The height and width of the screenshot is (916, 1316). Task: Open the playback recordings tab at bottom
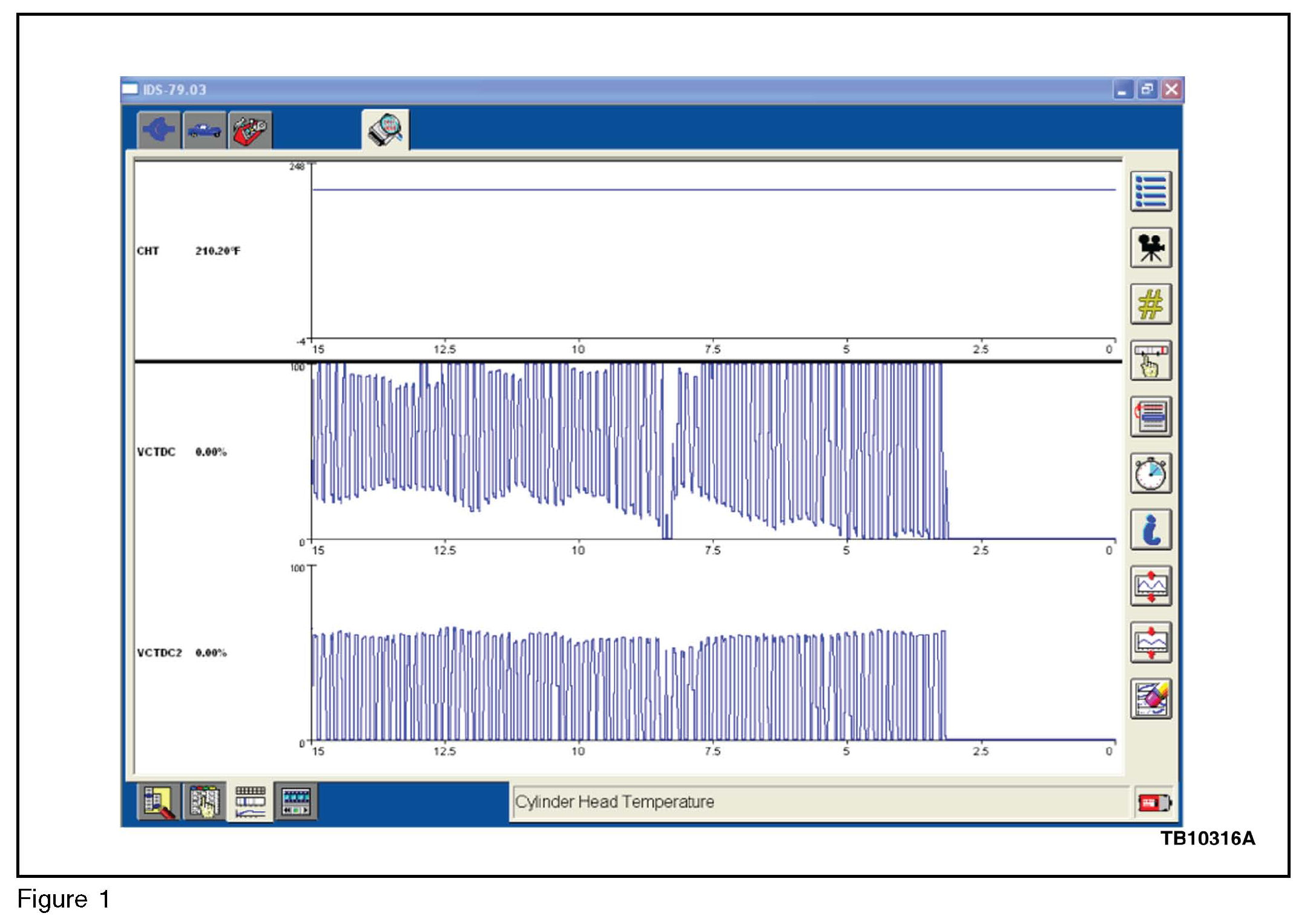click(295, 802)
